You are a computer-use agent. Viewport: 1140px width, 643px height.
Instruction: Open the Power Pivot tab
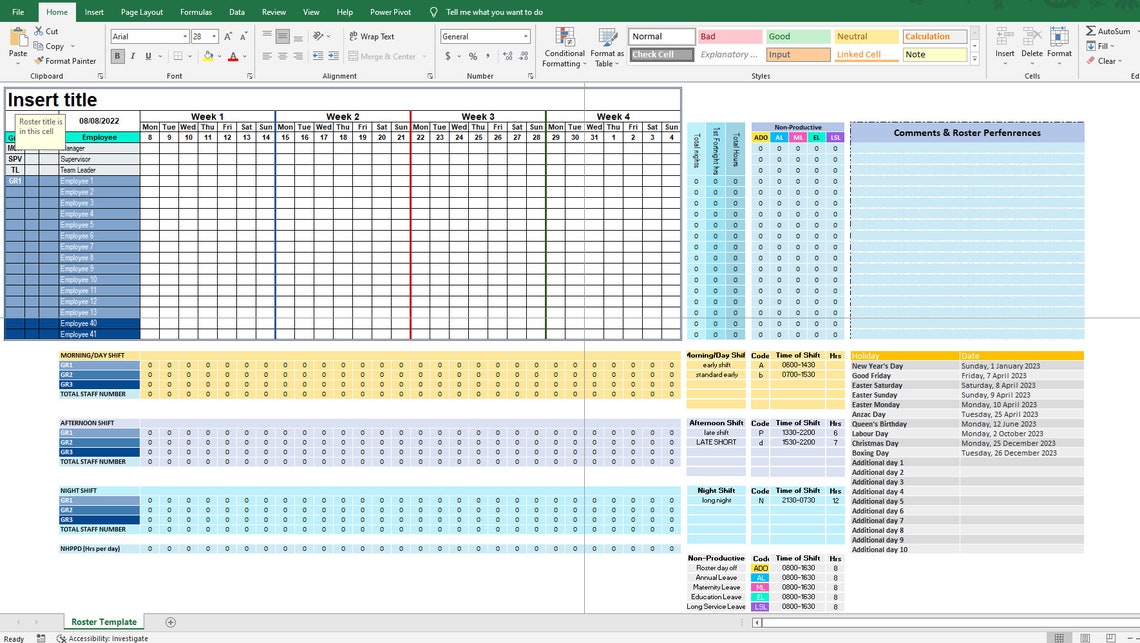pos(391,12)
